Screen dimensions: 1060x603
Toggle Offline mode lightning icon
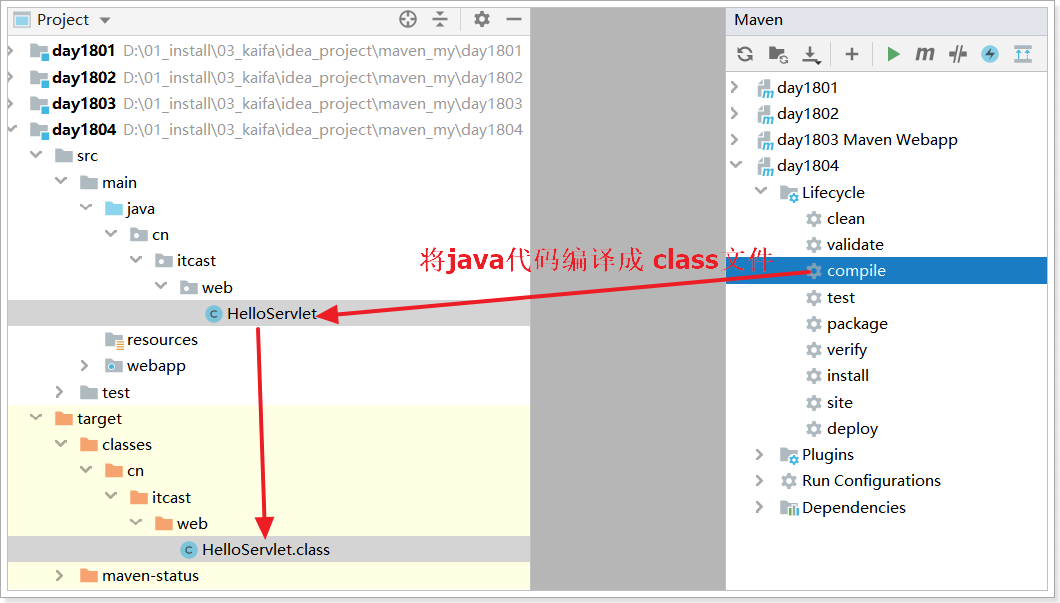[990, 54]
